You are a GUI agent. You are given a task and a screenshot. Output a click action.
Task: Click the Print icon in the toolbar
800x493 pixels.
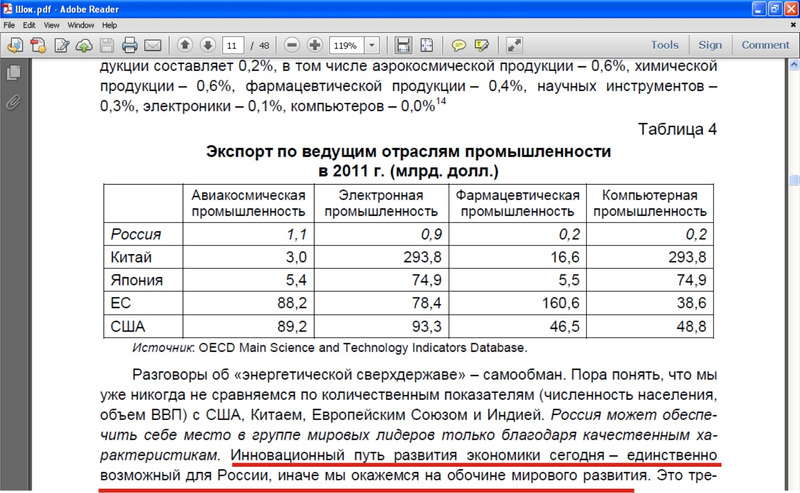pyautogui.click(x=129, y=45)
